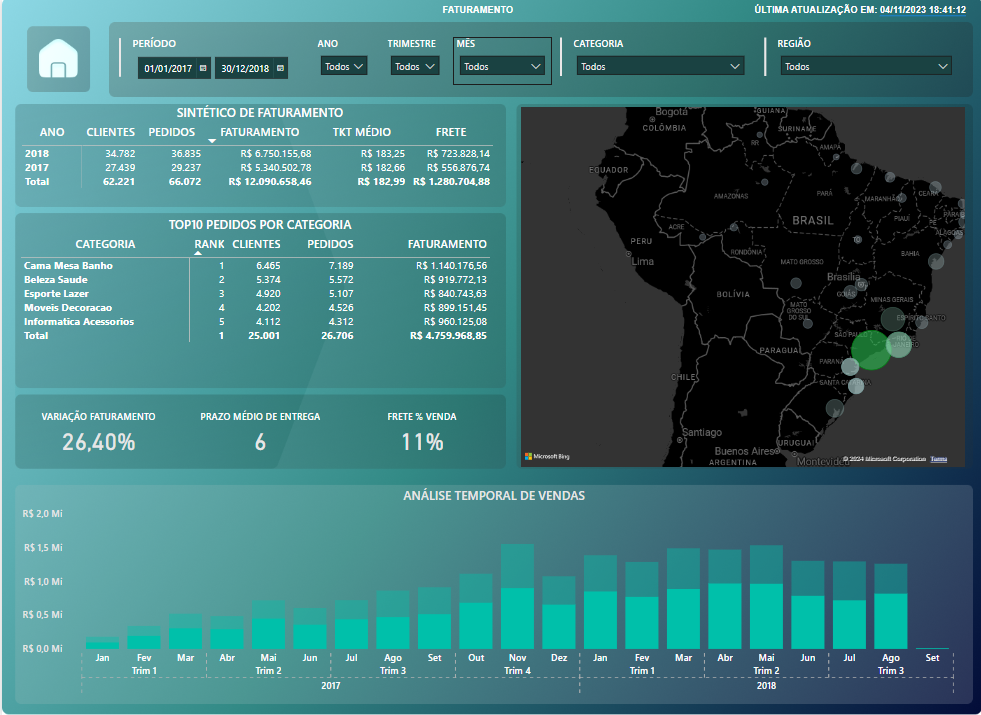Sort Top10 table by FATURAMENTO header
This screenshot has height=715, width=981.
click(447, 244)
